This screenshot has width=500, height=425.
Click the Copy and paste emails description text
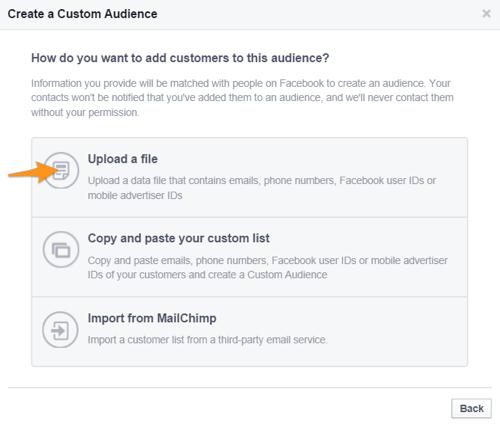268,267
